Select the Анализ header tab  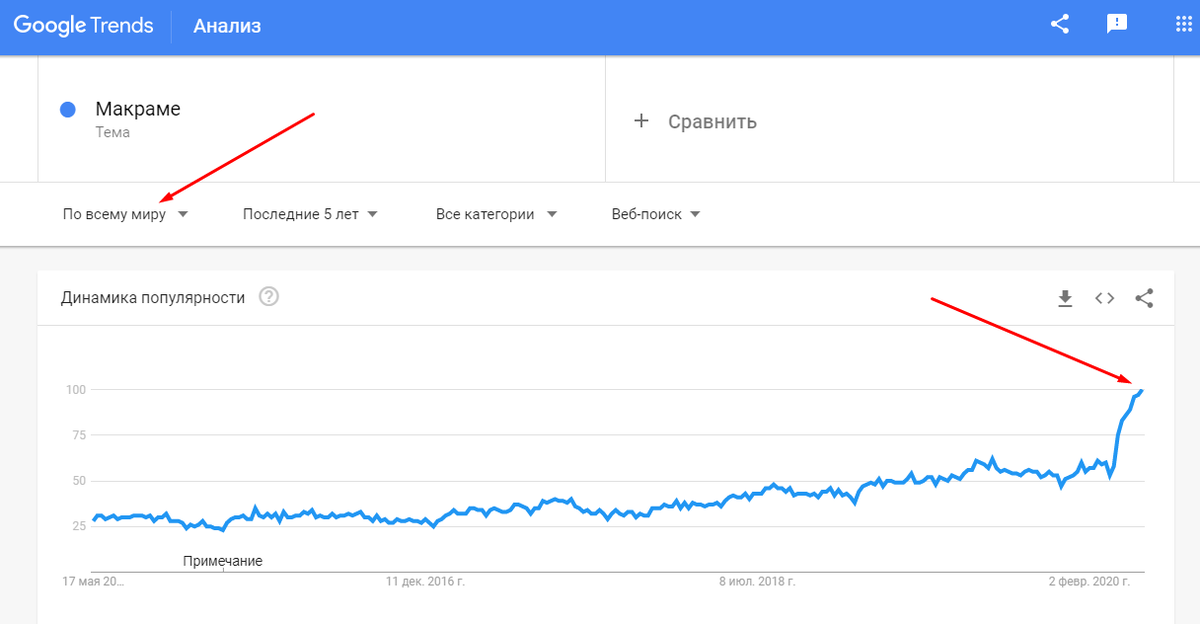tap(228, 26)
